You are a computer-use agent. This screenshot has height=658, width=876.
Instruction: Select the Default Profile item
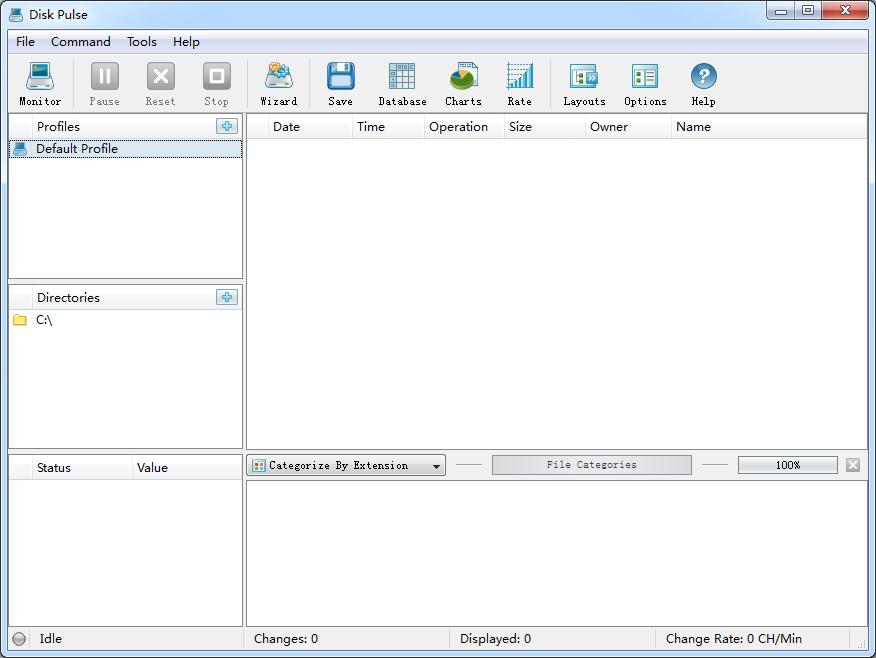click(77, 149)
